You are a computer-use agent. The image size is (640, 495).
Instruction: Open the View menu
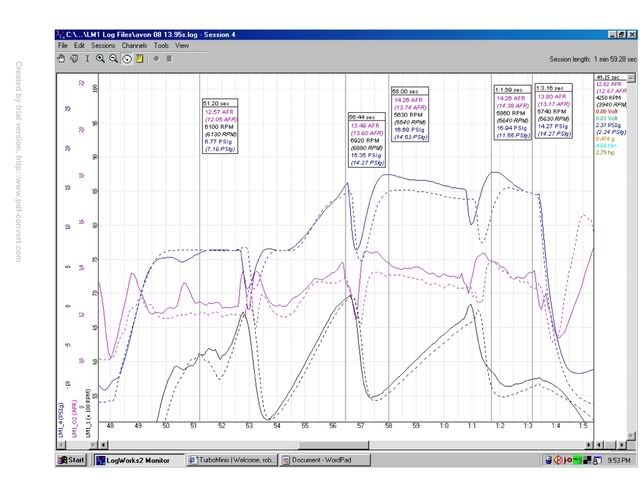click(x=182, y=46)
